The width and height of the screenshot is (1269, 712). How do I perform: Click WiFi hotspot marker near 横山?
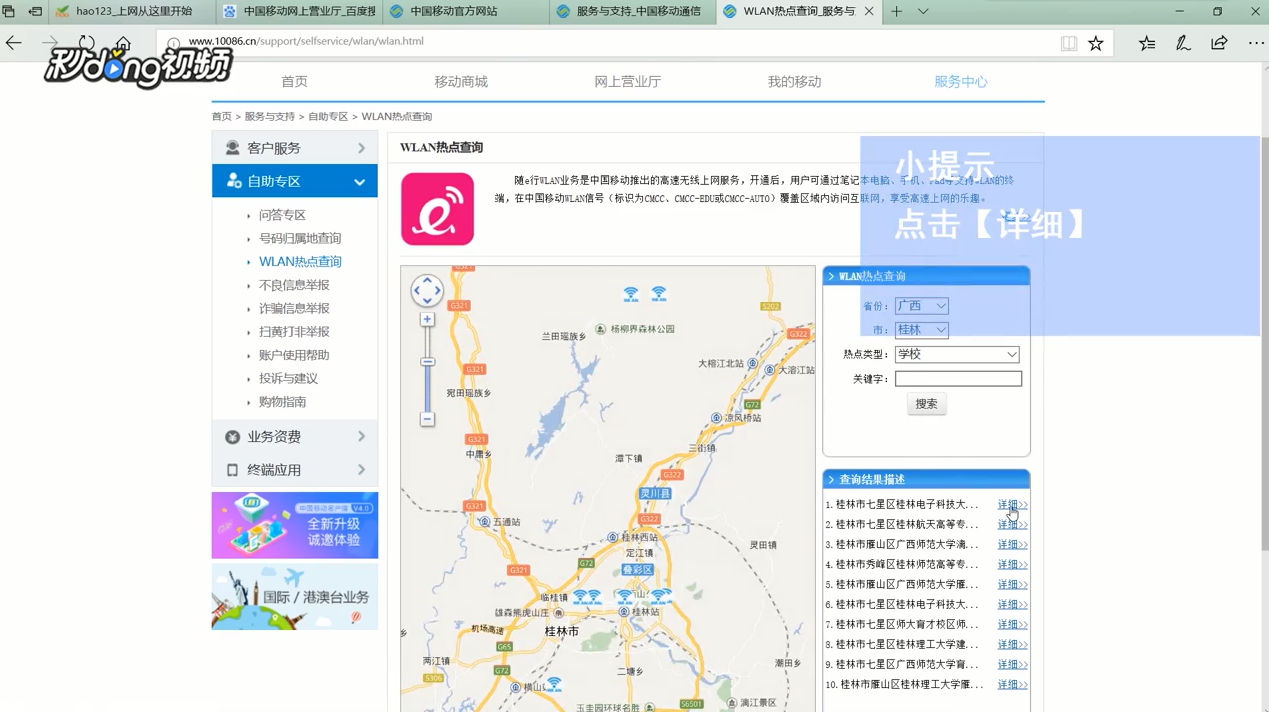pyautogui.click(x=554, y=685)
